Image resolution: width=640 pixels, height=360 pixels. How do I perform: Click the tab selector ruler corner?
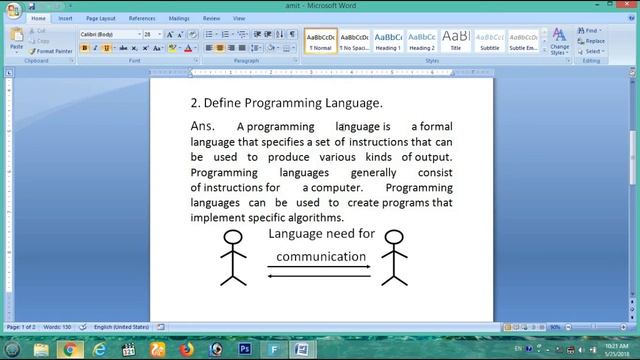(x=9, y=73)
